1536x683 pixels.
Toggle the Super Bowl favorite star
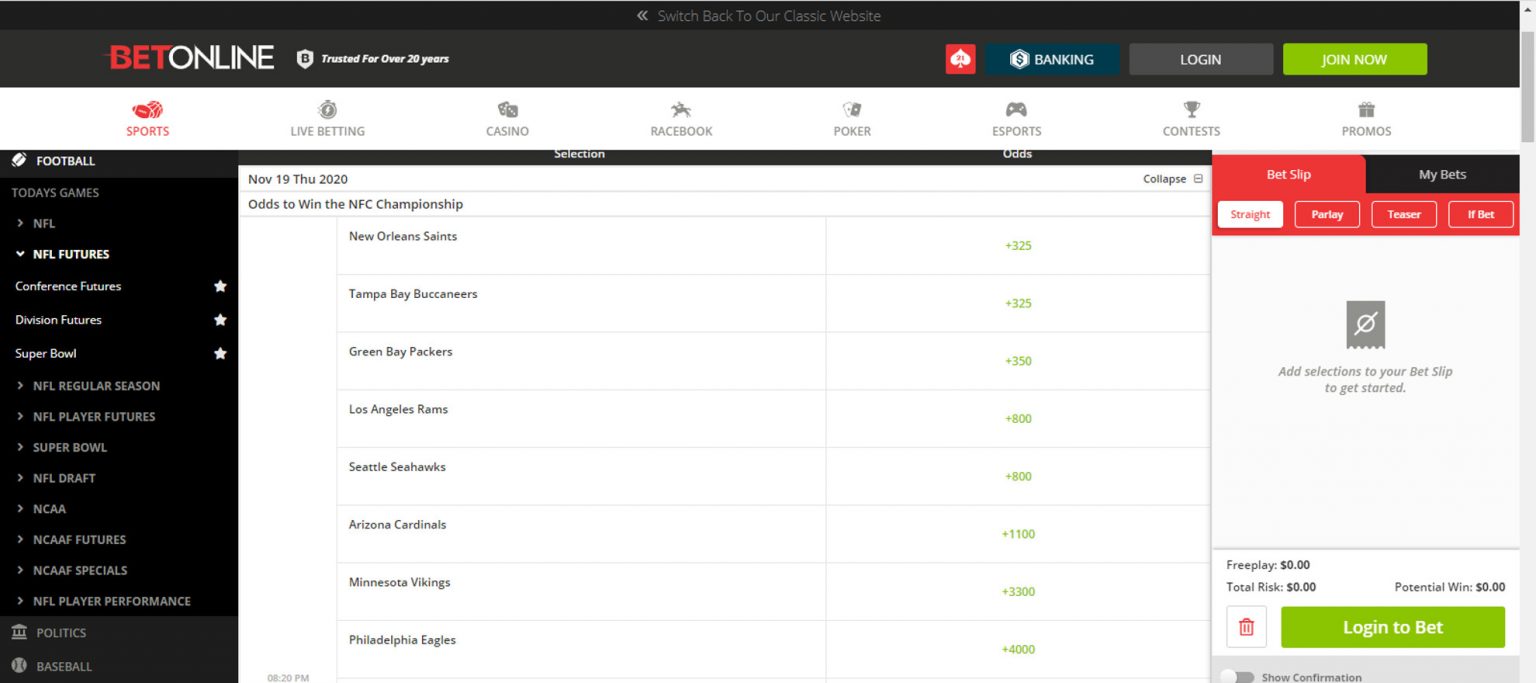pyautogui.click(x=220, y=353)
